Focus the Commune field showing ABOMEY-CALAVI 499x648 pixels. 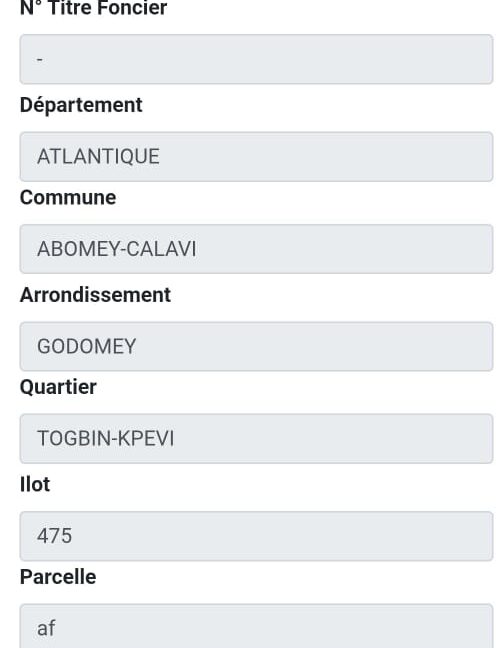[x=256, y=249]
